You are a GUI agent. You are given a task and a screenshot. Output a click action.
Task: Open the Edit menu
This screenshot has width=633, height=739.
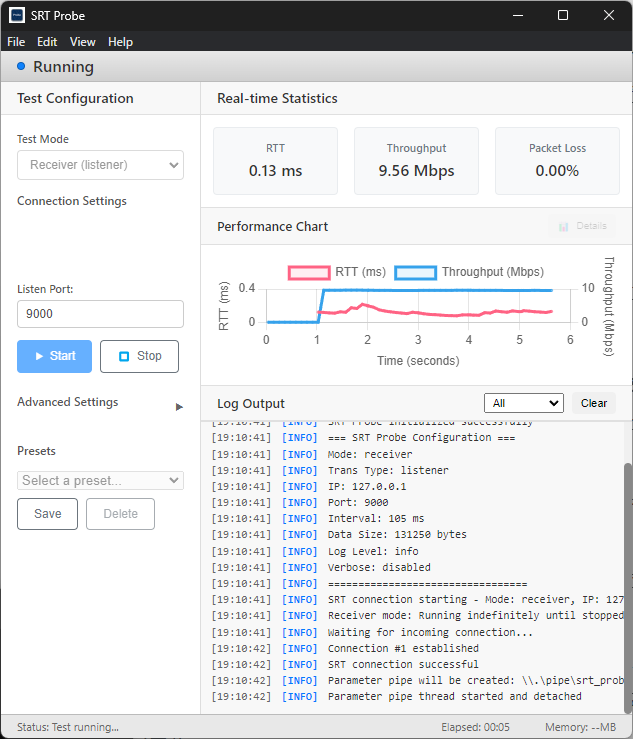pyautogui.click(x=47, y=42)
